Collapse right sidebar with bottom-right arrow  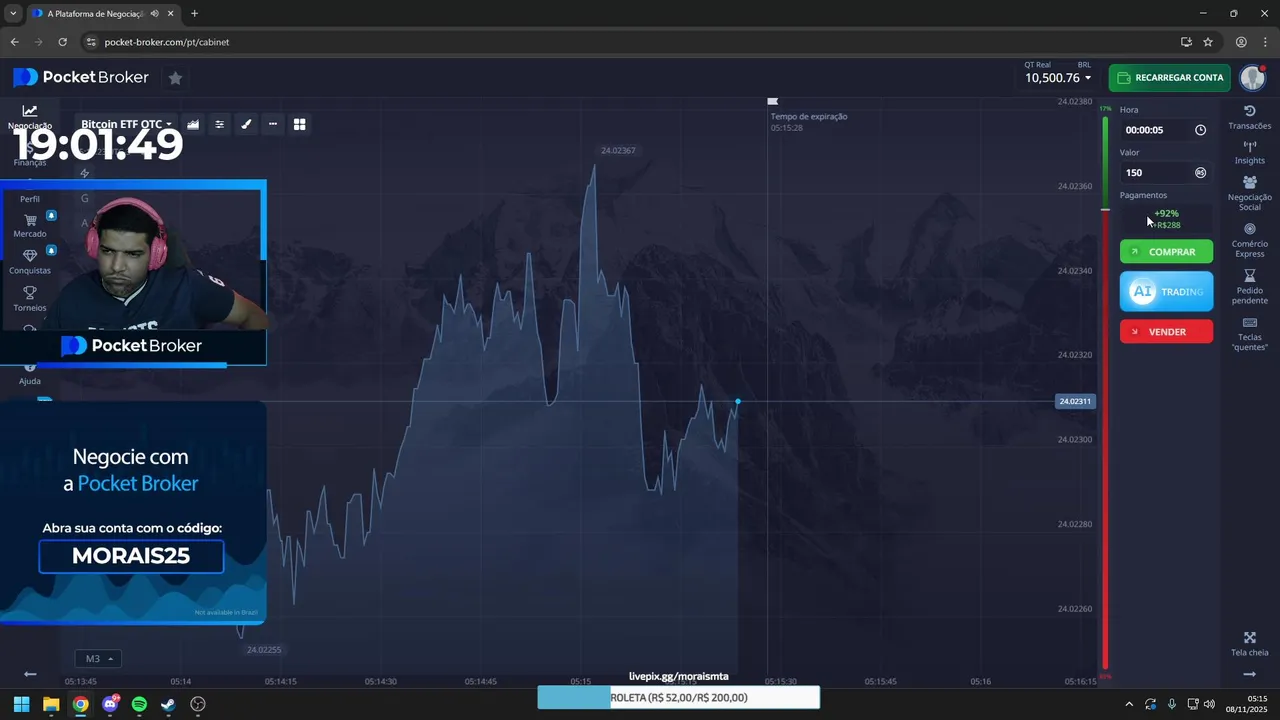[x=1249, y=674]
